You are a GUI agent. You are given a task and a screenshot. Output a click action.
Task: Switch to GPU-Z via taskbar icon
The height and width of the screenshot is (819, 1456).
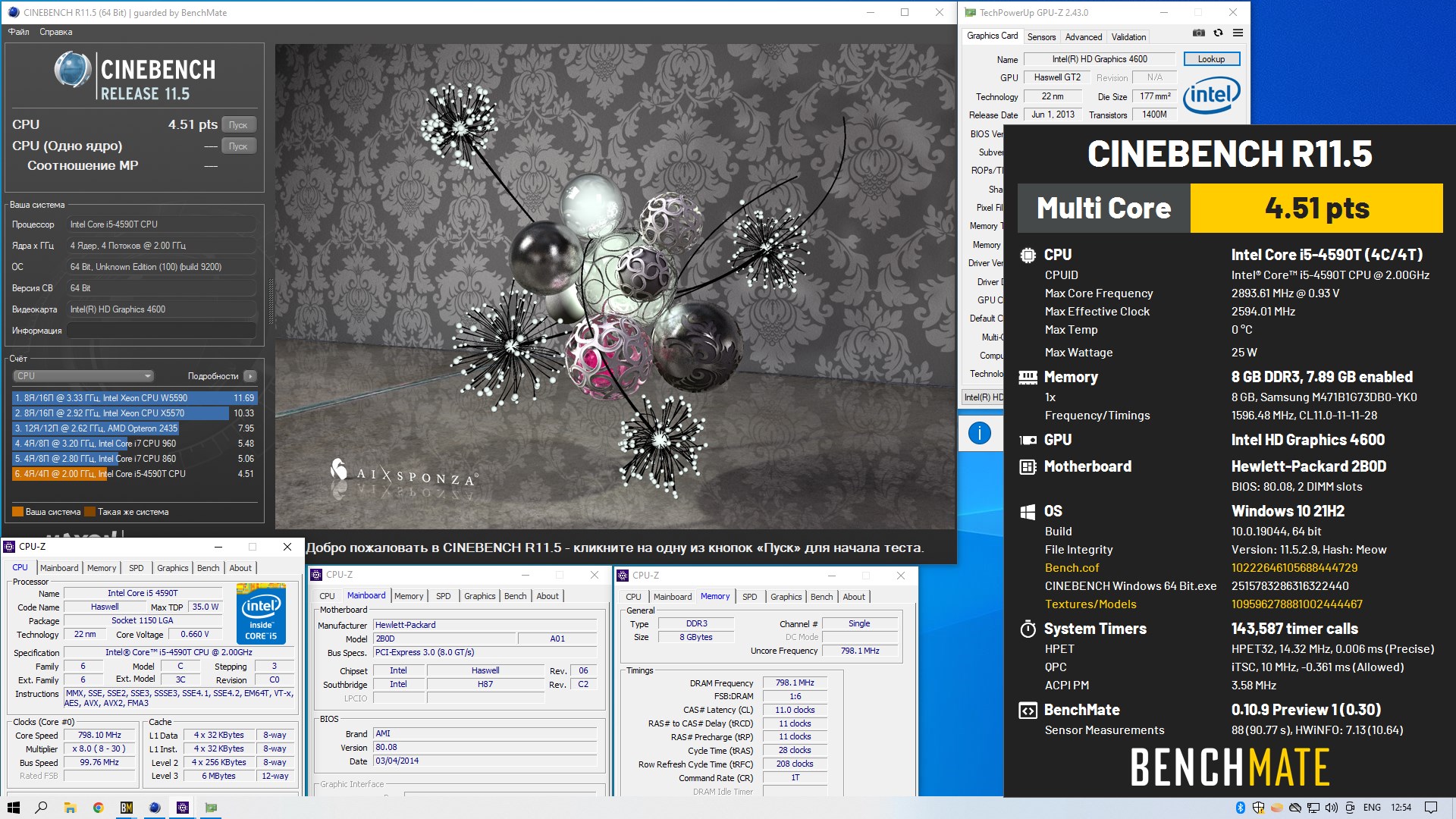pos(211,808)
